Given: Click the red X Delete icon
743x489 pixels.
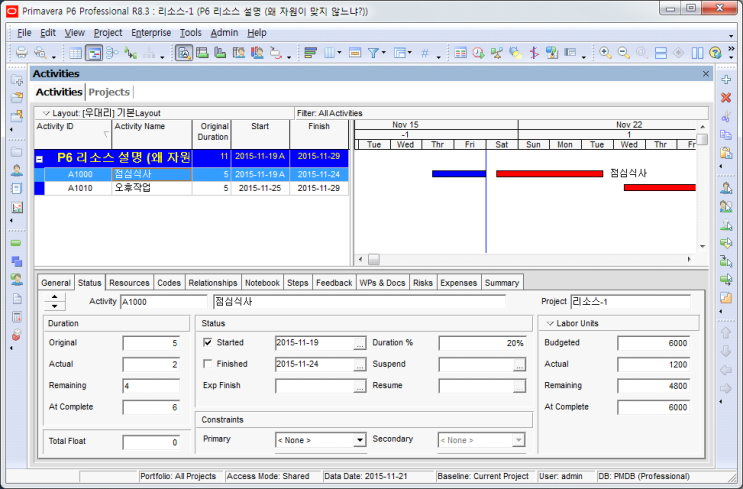Looking at the screenshot, I should 726,98.
